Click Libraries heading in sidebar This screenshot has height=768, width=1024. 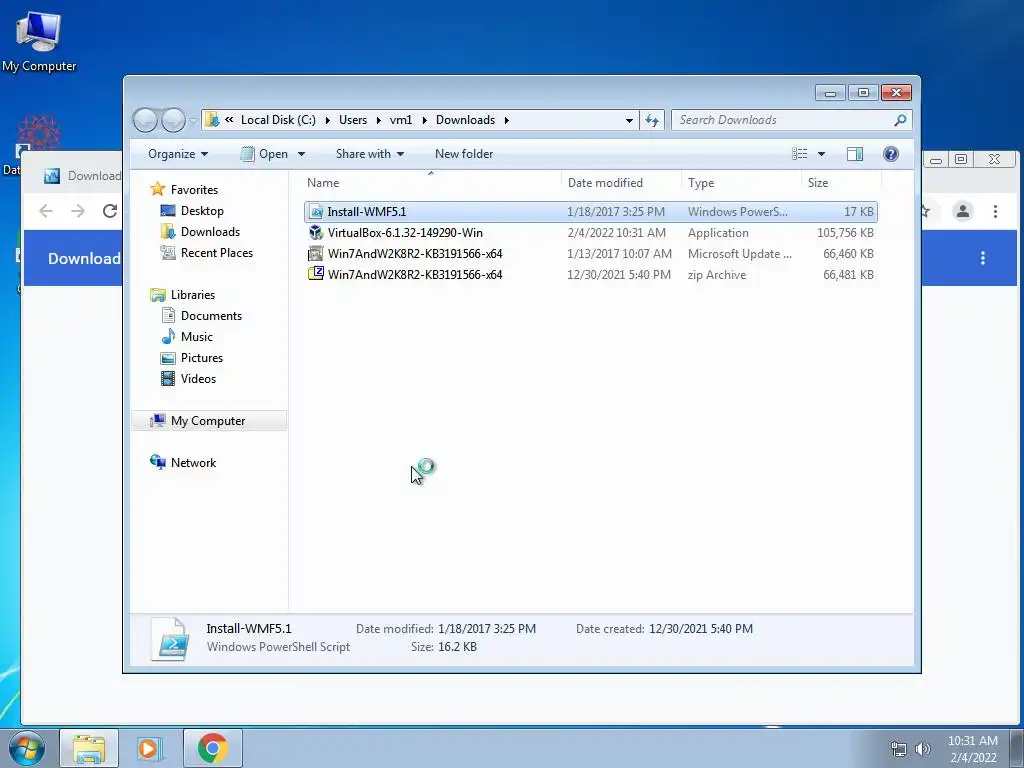tap(193, 295)
